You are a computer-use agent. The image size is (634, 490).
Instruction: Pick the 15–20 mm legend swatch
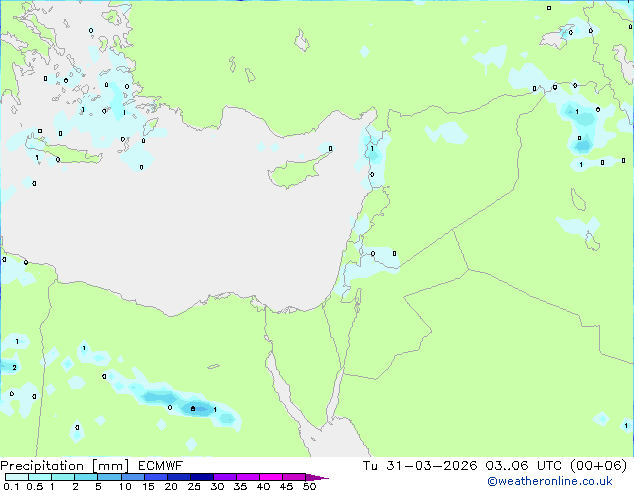(x=155, y=477)
